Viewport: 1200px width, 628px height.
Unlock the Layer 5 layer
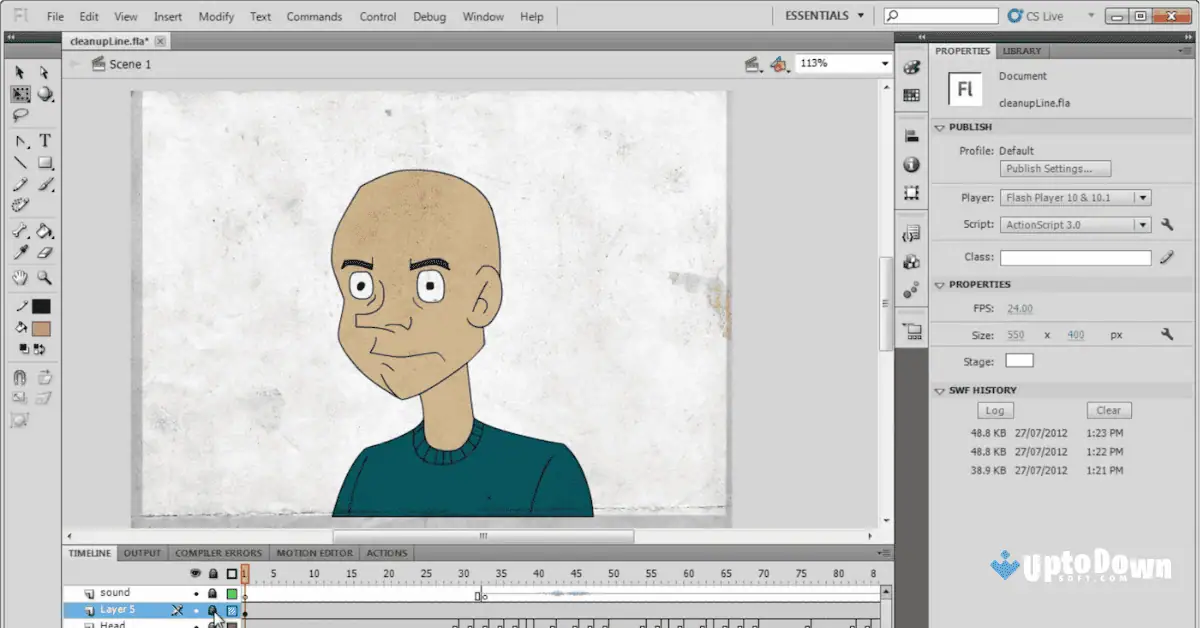213,610
